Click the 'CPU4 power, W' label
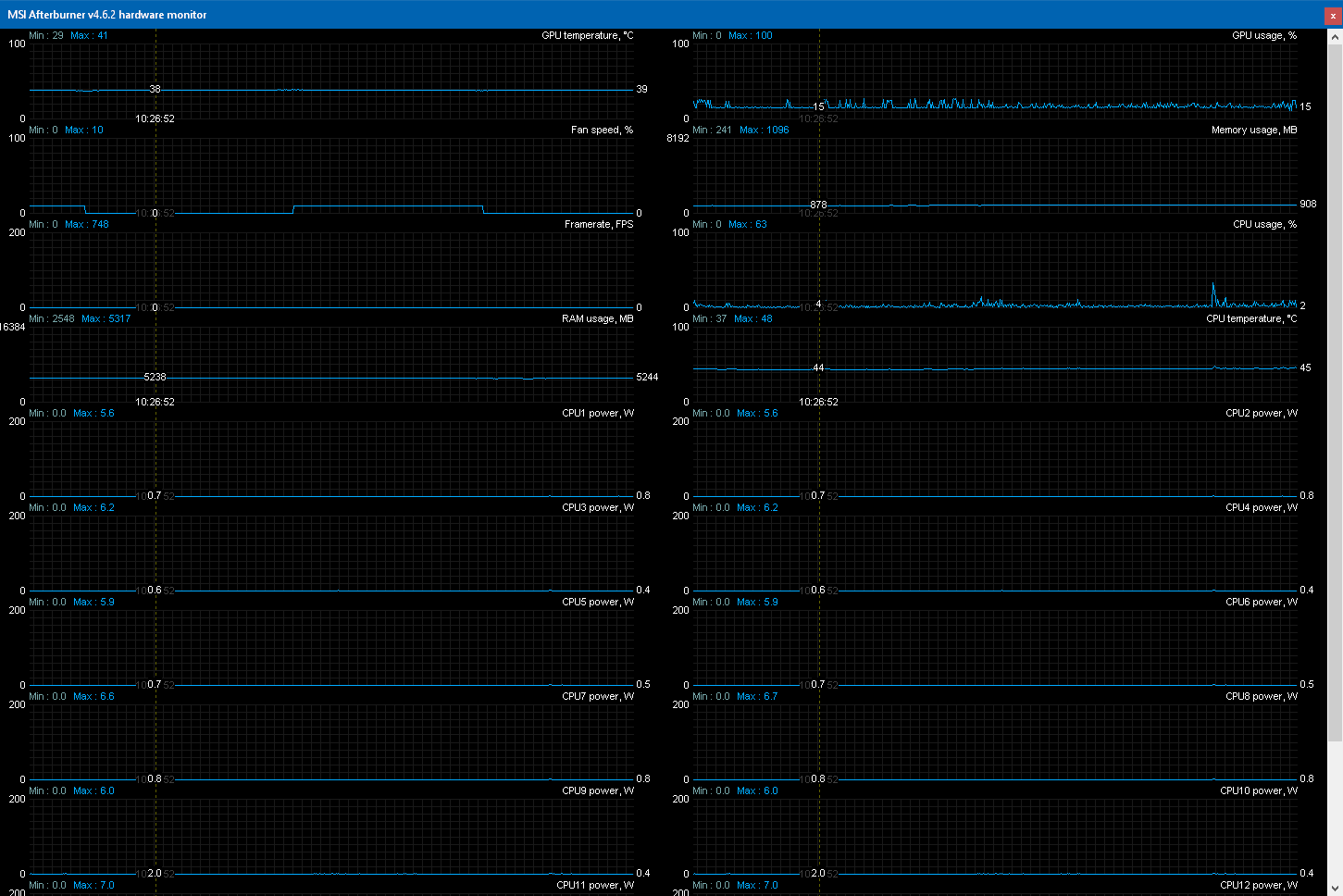The image size is (1343, 896). coord(1262,508)
